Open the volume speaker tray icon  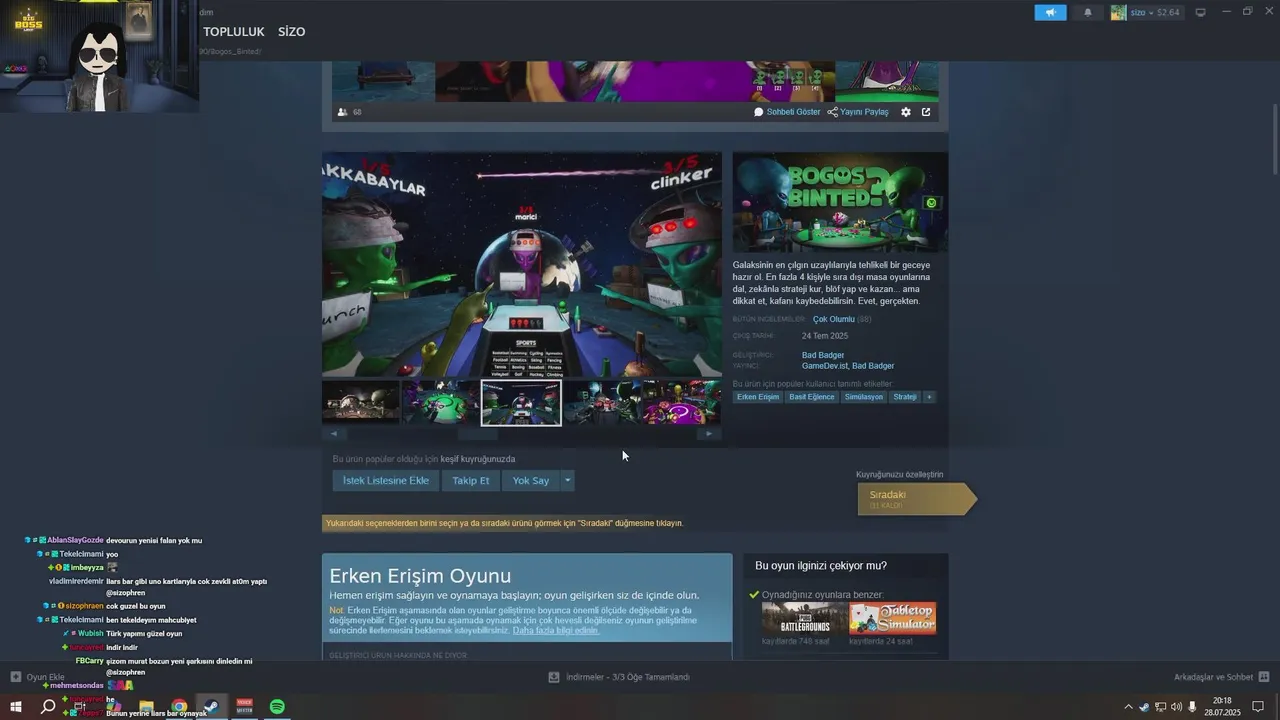click(1176, 707)
